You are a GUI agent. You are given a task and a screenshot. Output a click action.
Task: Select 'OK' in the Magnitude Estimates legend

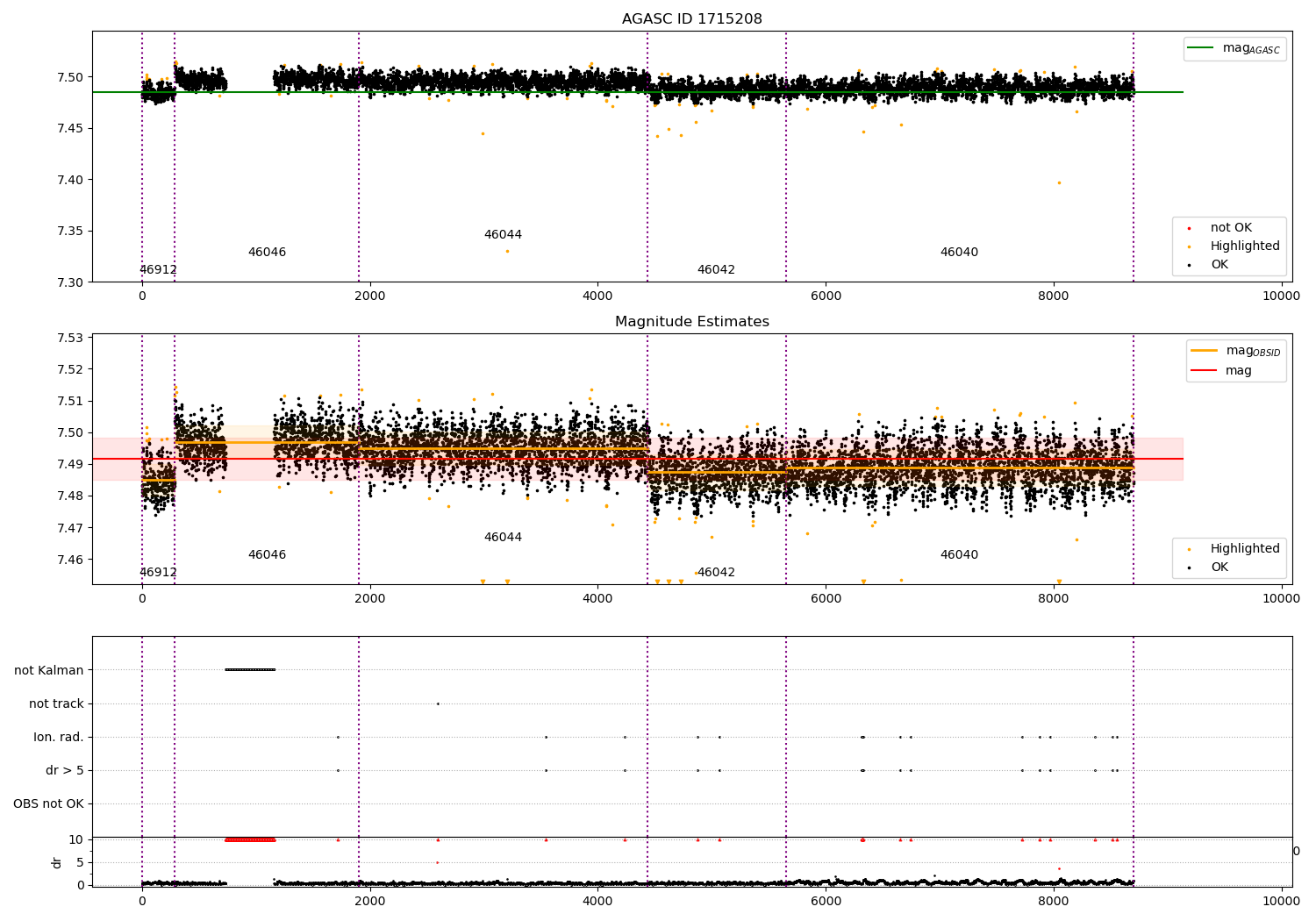click(x=1219, y=567)
